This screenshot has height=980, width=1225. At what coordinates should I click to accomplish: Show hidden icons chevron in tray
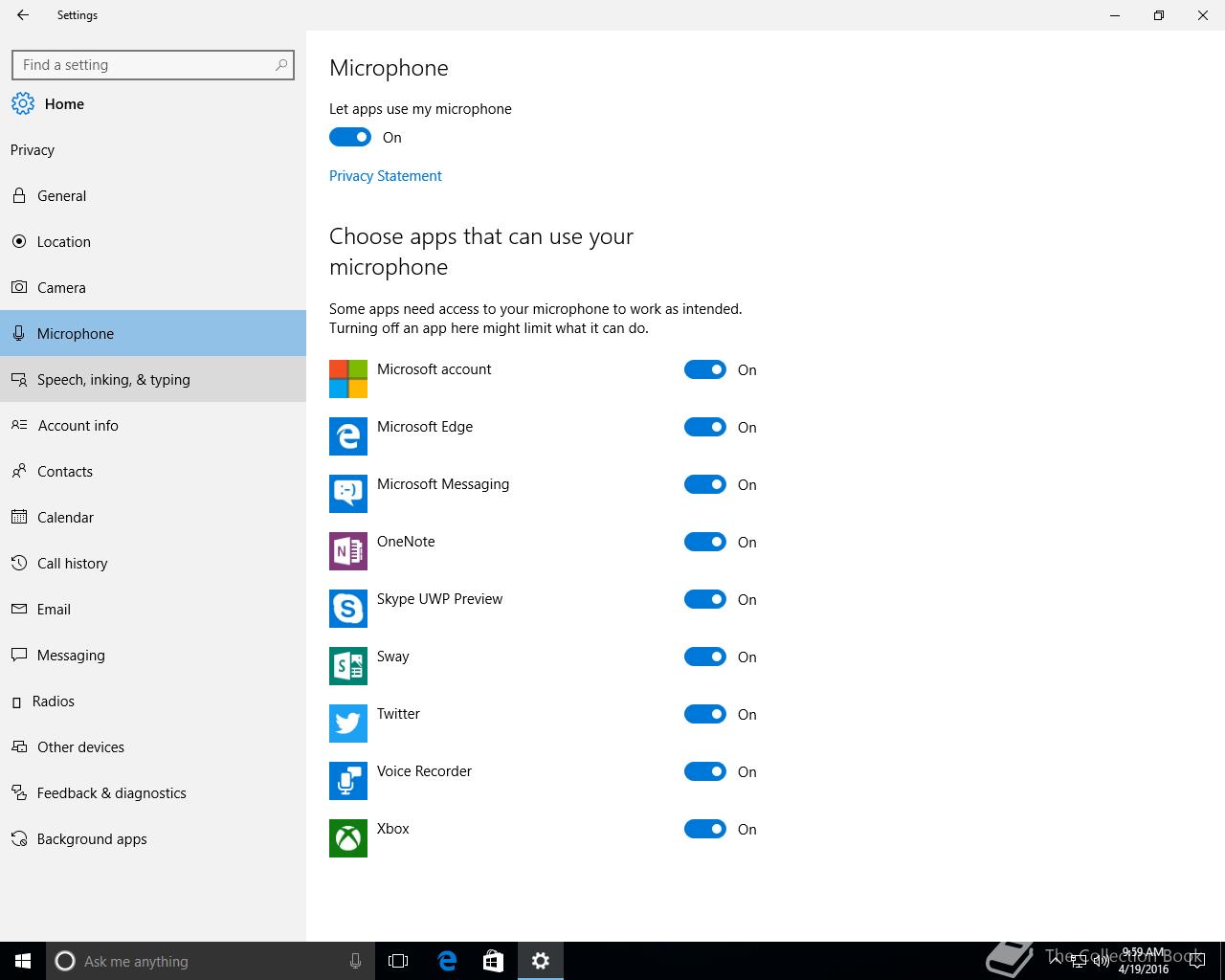coord(1056,961)
